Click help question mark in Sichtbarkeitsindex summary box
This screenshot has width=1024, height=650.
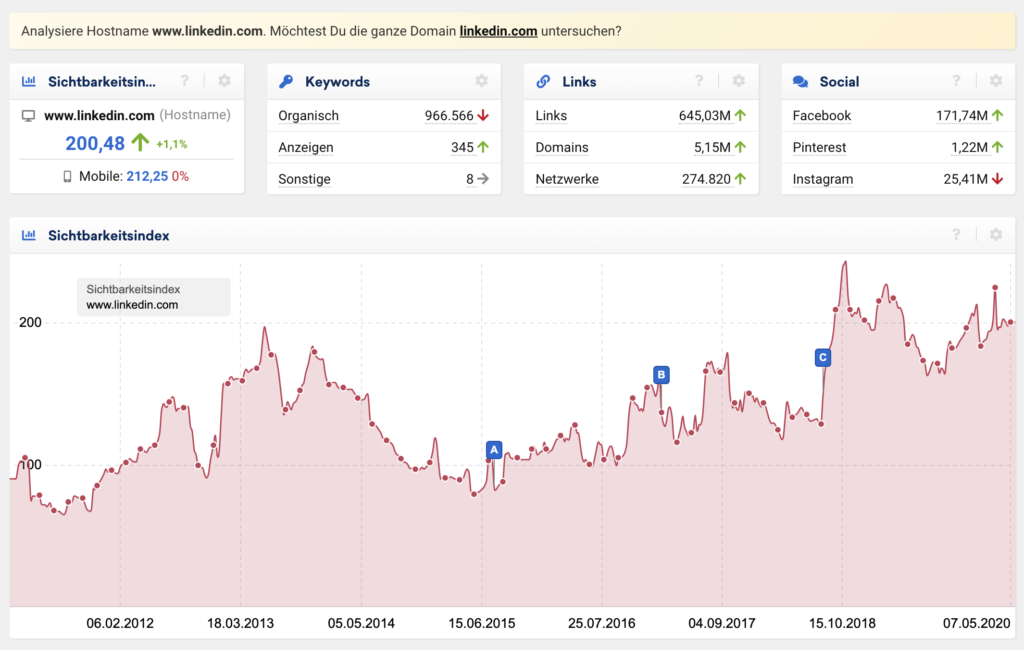tap(184, 81)
